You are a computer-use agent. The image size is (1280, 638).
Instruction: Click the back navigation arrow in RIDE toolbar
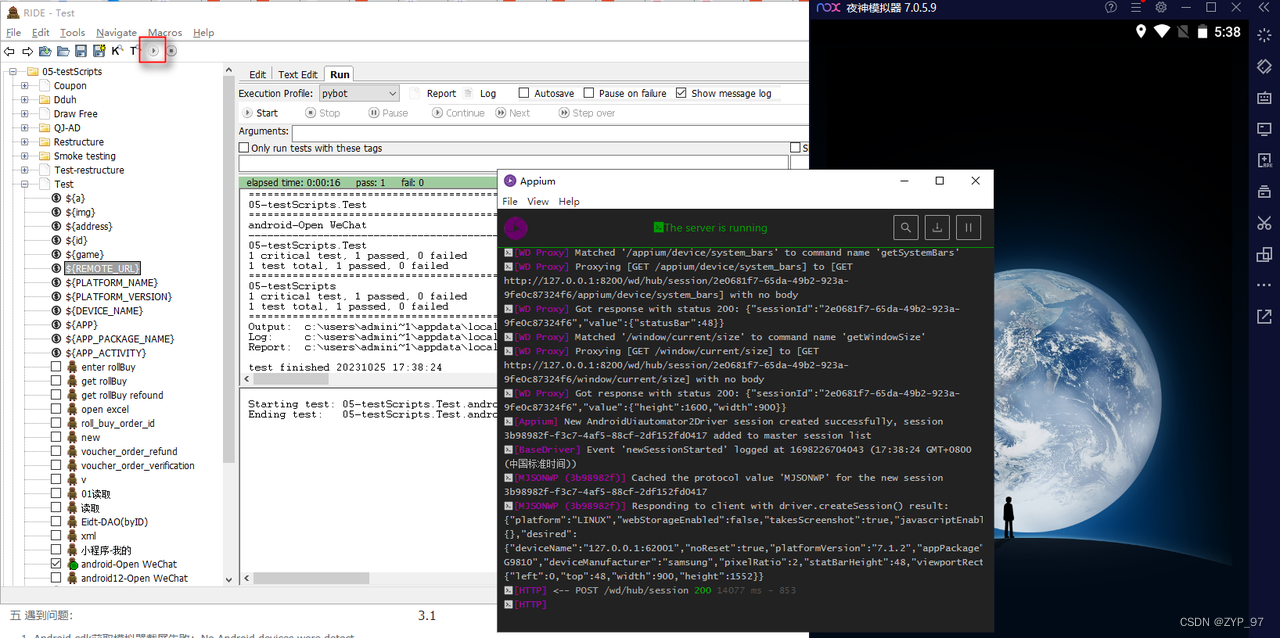(x=10, y=50)
